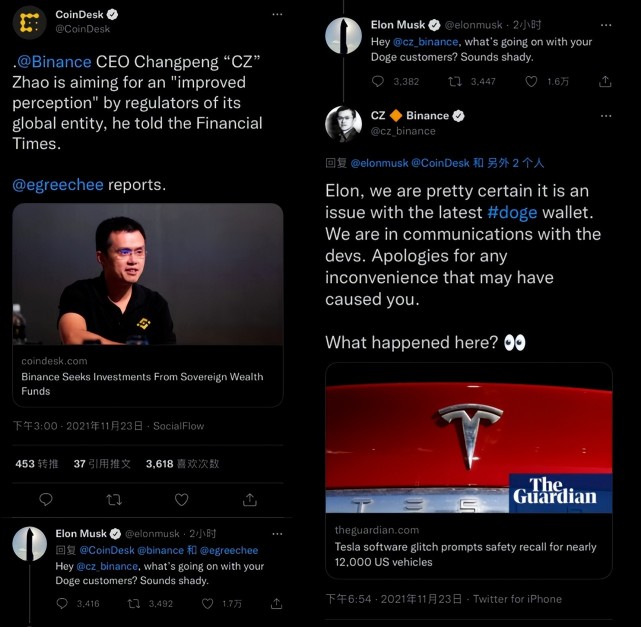Click the @Binance mention in CoinDesk's tweet

click(53, 60)
